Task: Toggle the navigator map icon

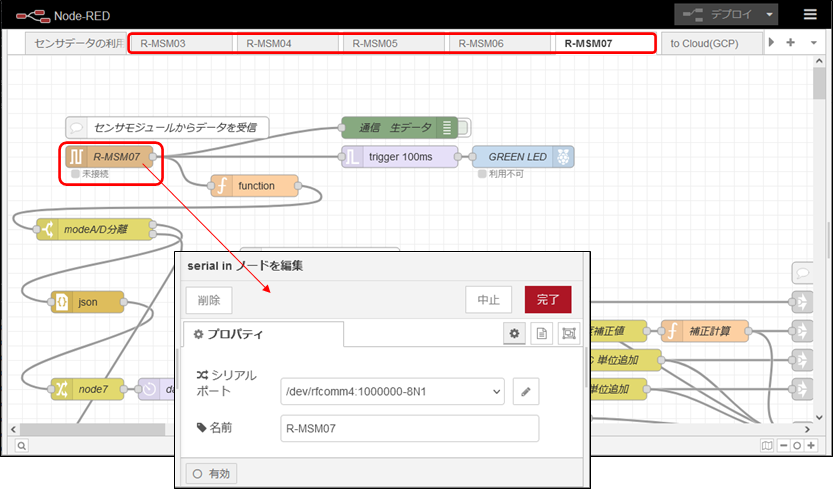Action: (766, 445)
